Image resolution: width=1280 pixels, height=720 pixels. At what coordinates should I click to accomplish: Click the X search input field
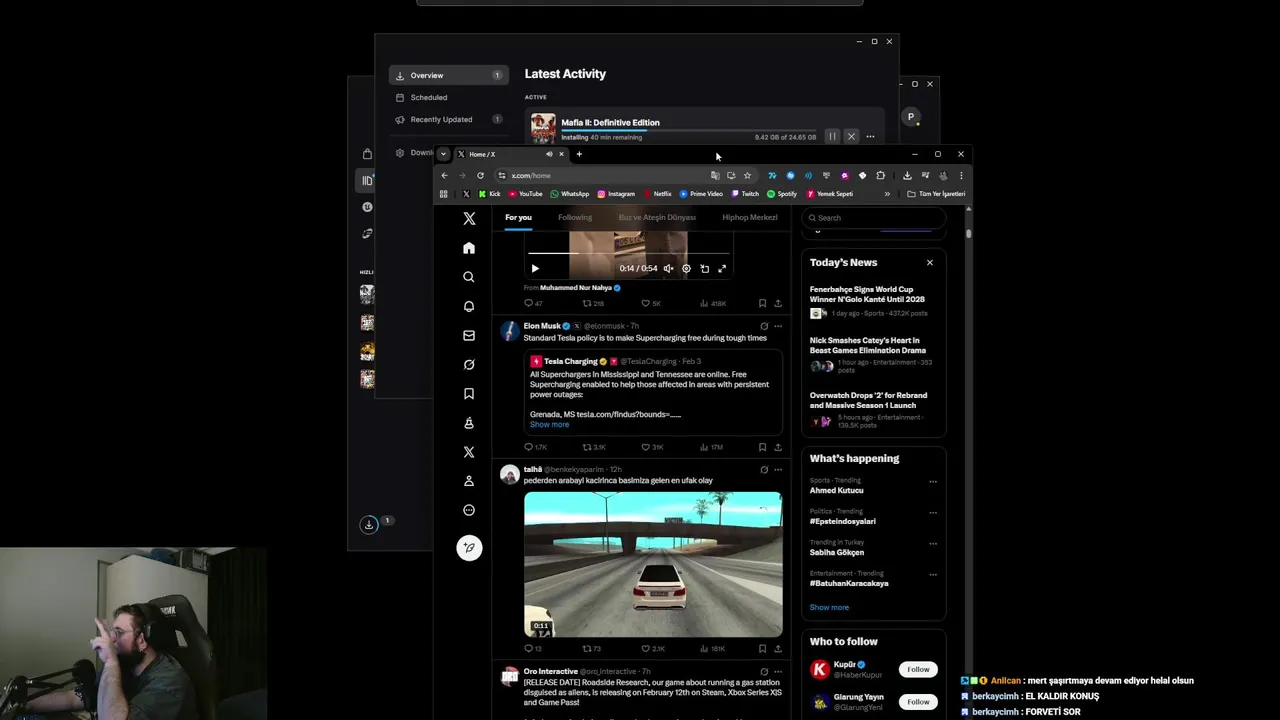click(x=874, y=217)
